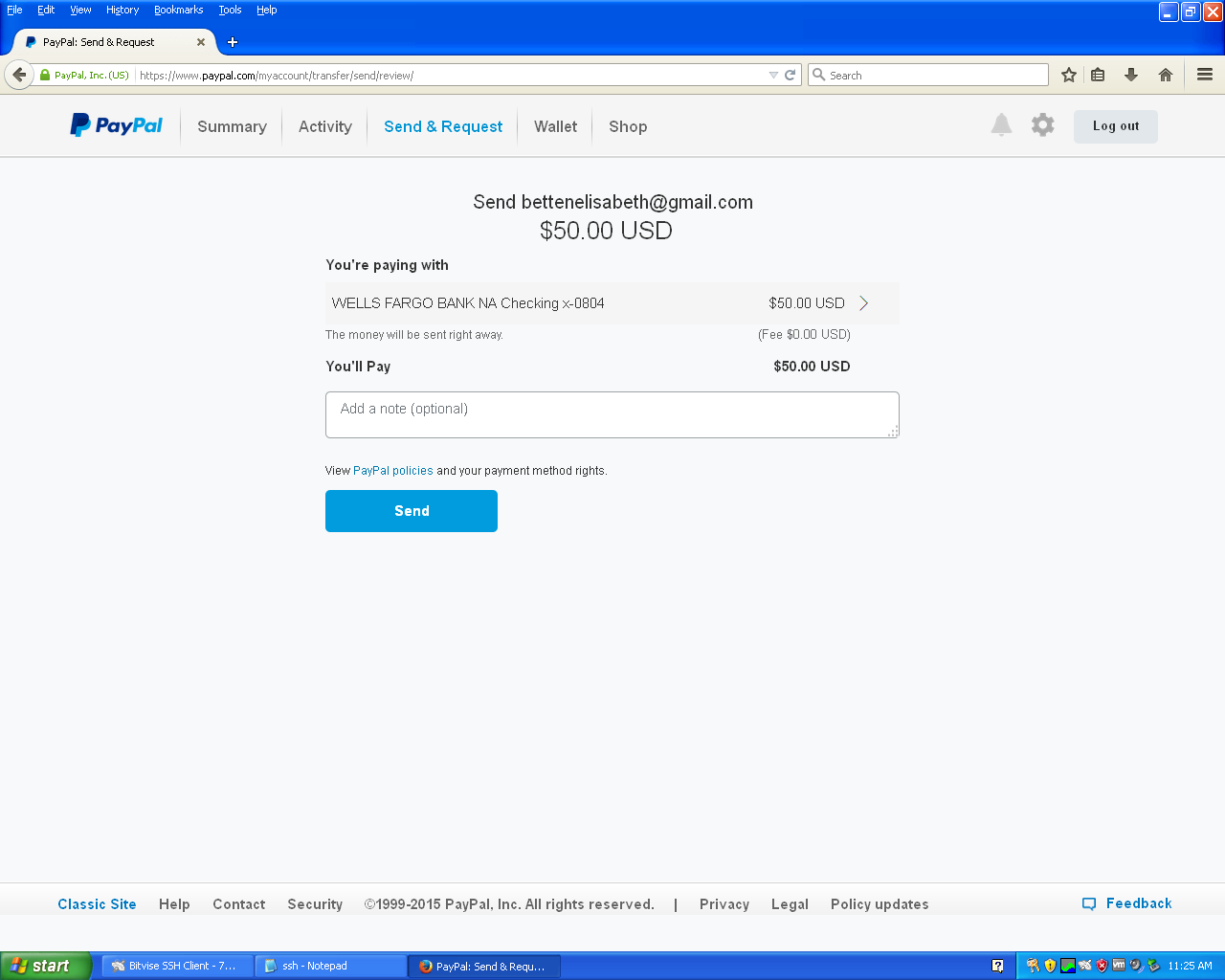Screen dimensions: 1225x980
Task: Switch to ssh - Notepad taskbar item
Action: tap(331, 966)
